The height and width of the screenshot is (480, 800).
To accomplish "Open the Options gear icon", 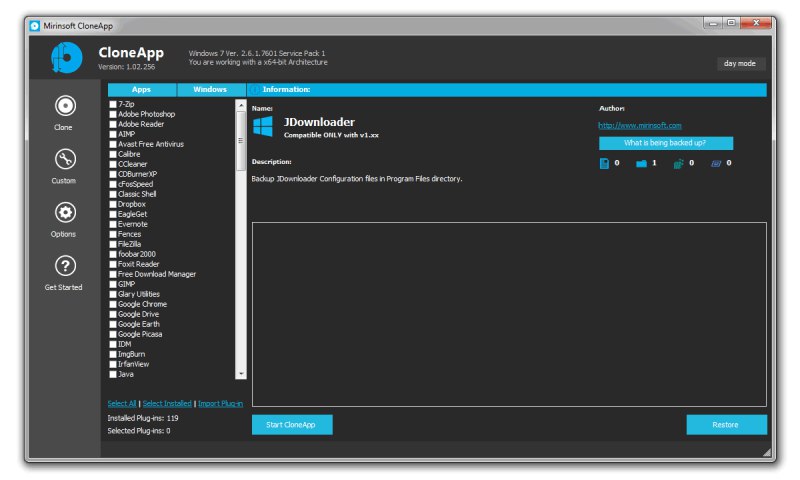I will (65, 213).
